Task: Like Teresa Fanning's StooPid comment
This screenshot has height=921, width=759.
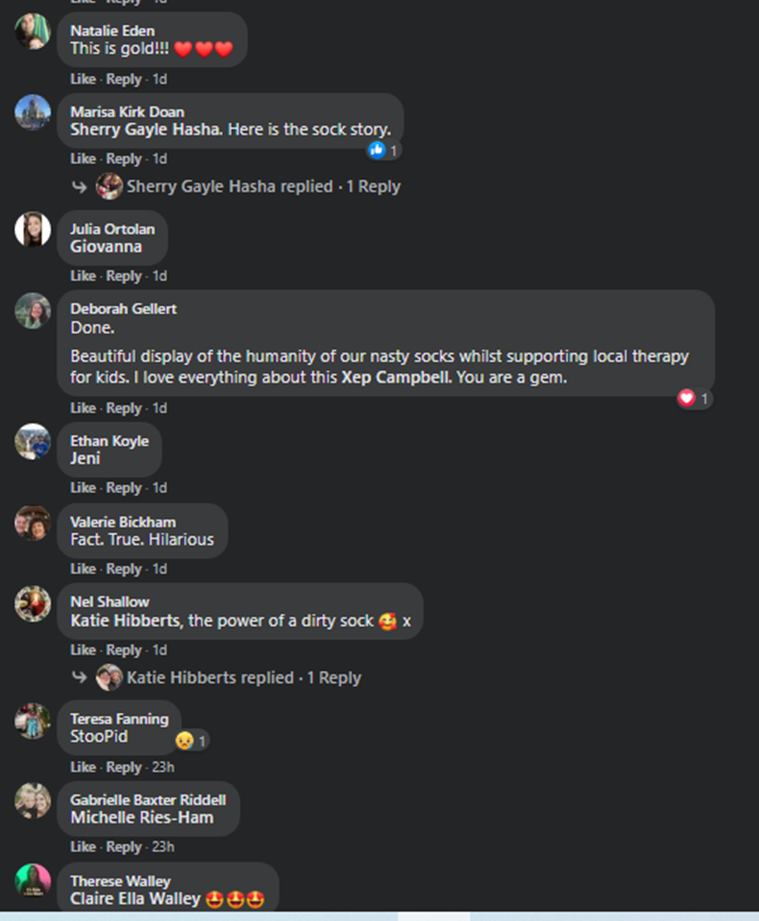Action: tap(83, 767)
